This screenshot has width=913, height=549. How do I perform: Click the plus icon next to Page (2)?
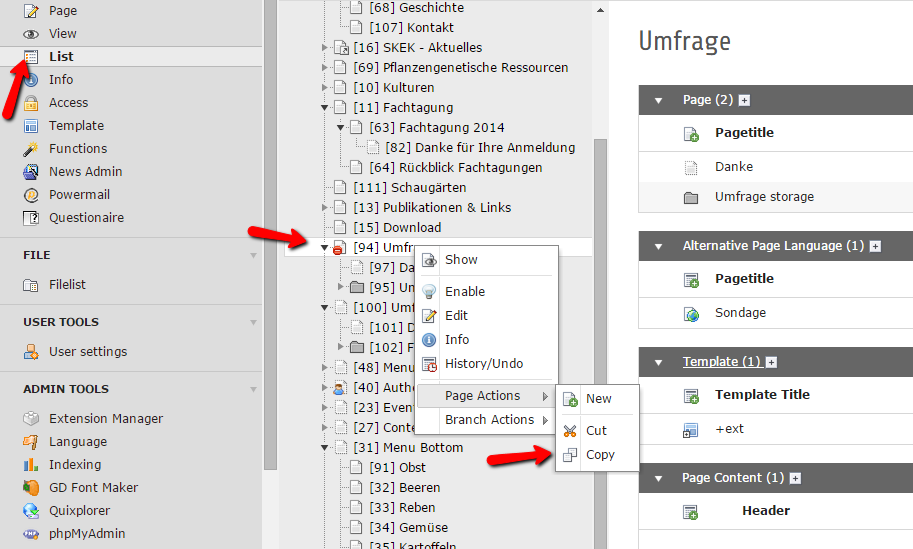point(744,101)
